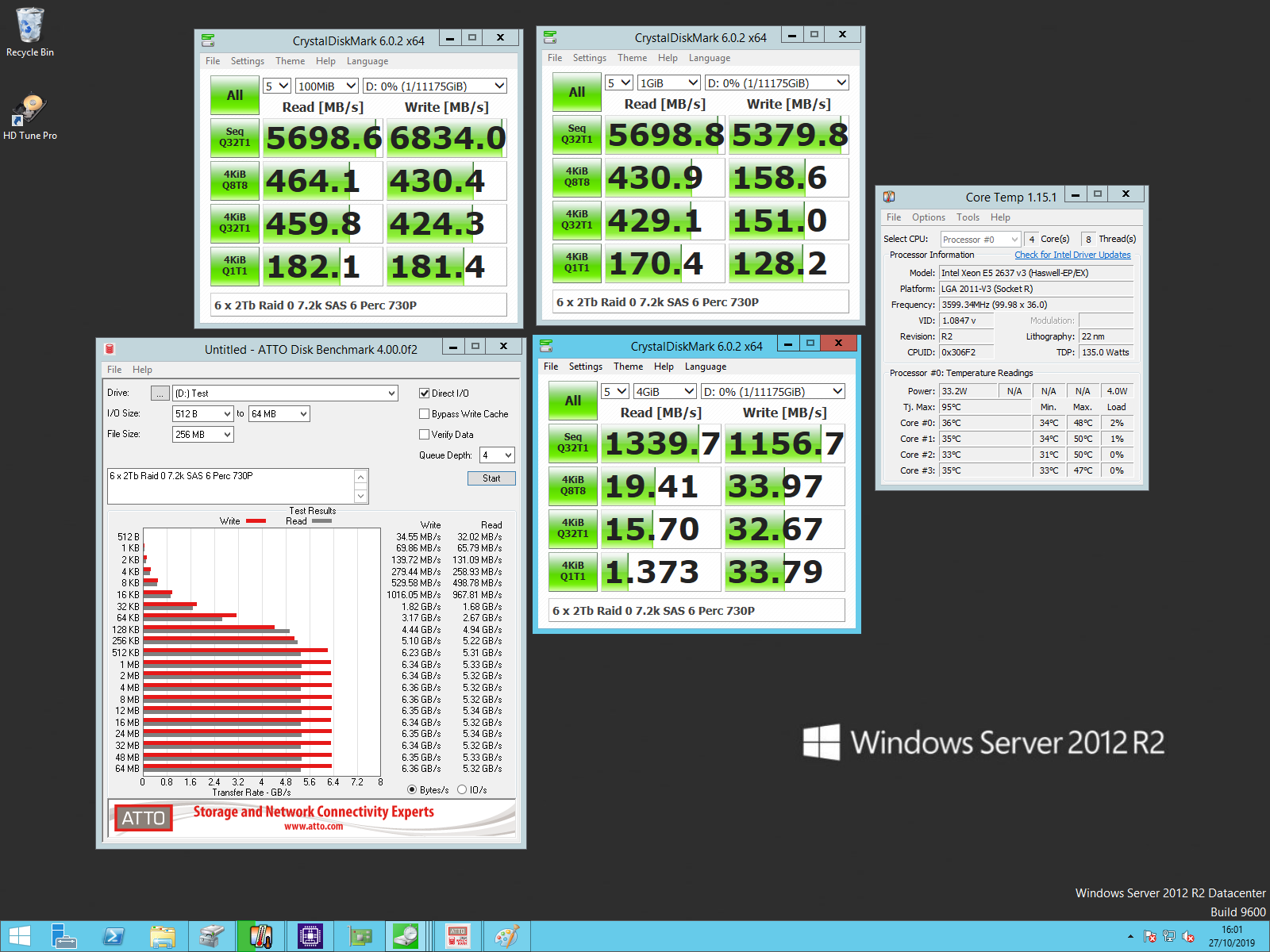1270x952 pixels.
Task: Run Seq Q32T1 test in 1GiB window
Action: point(577,134)
